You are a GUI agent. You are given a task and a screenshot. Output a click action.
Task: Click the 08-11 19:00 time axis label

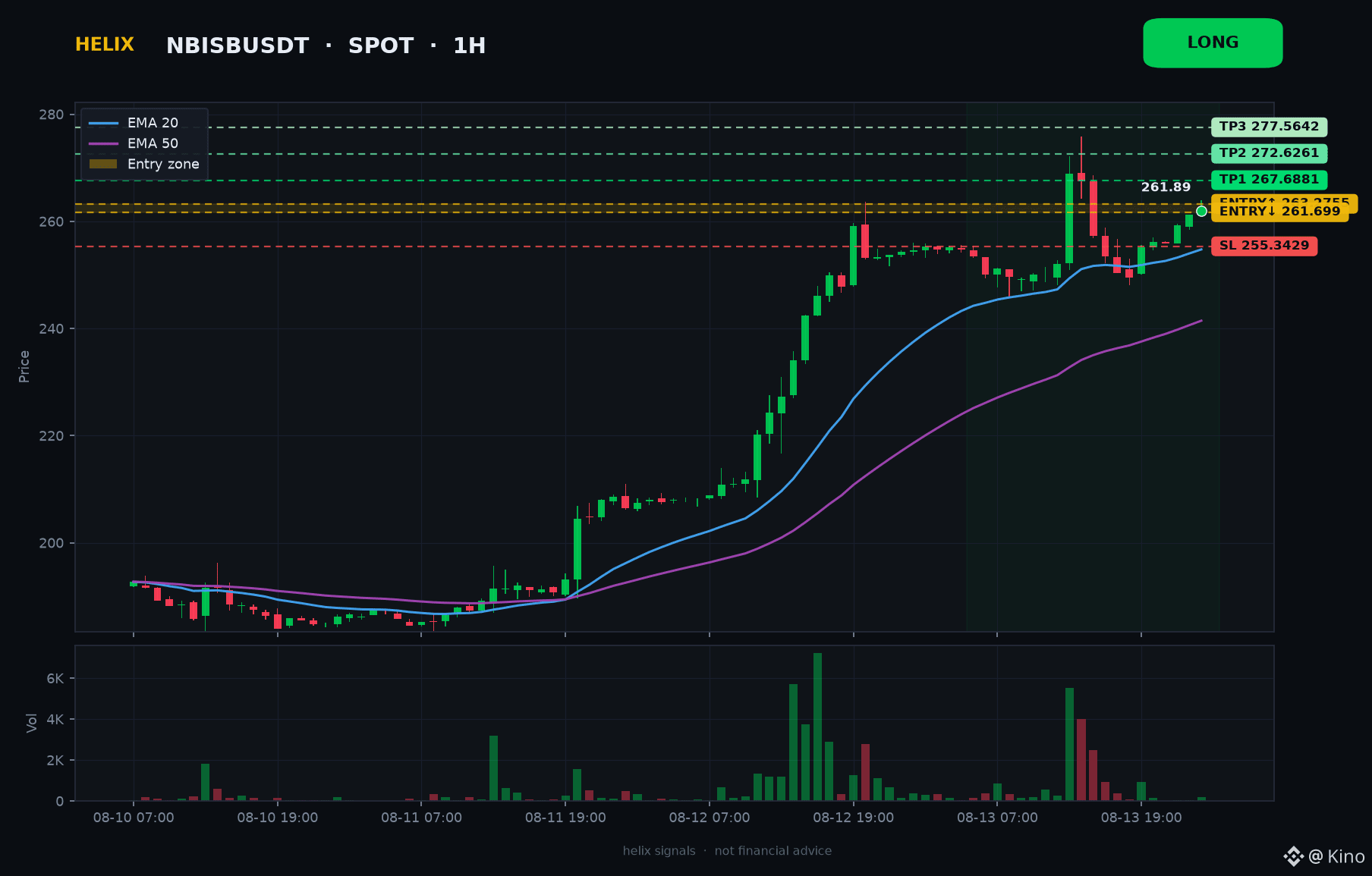(565, 818)
